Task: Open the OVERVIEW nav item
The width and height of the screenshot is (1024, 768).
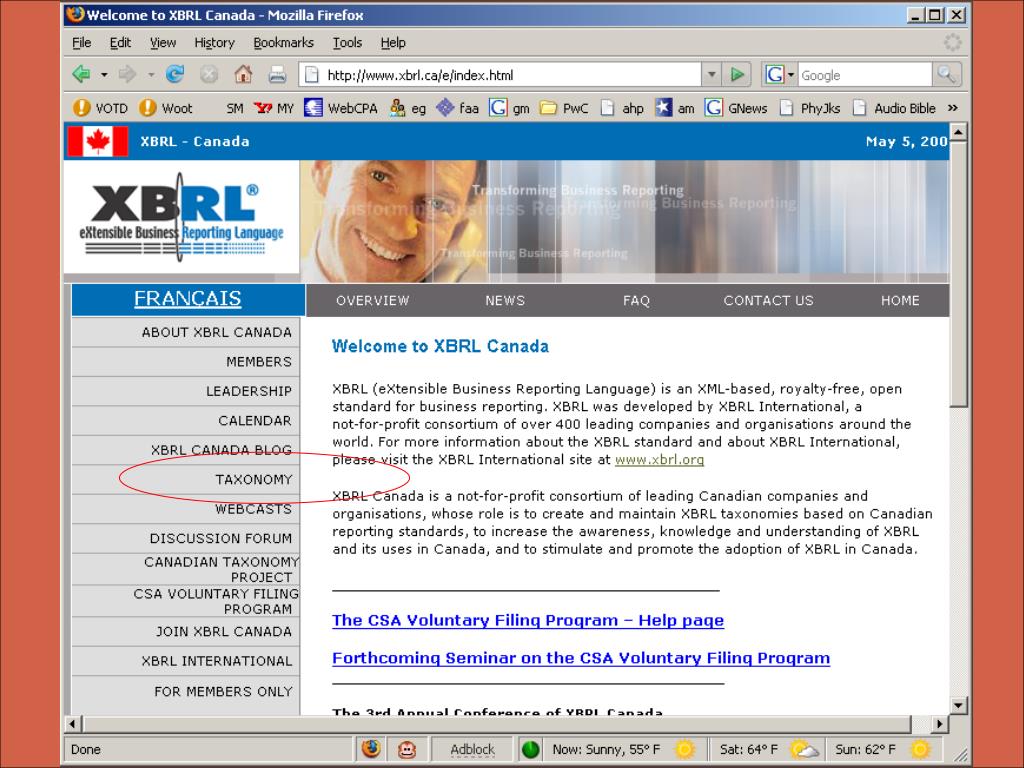Action: 372,300
